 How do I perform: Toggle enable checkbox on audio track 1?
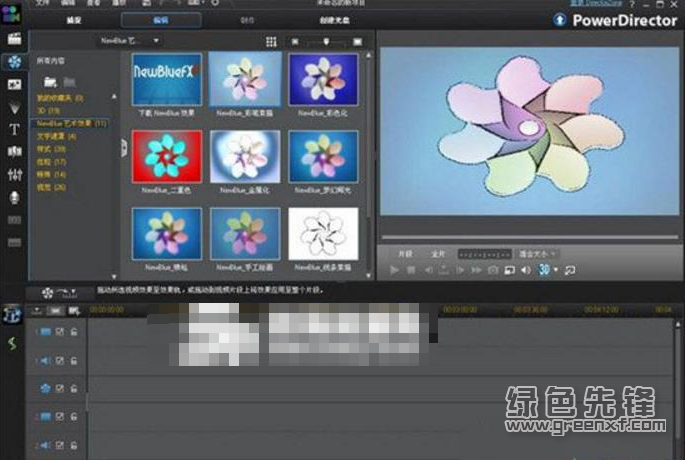60,361
